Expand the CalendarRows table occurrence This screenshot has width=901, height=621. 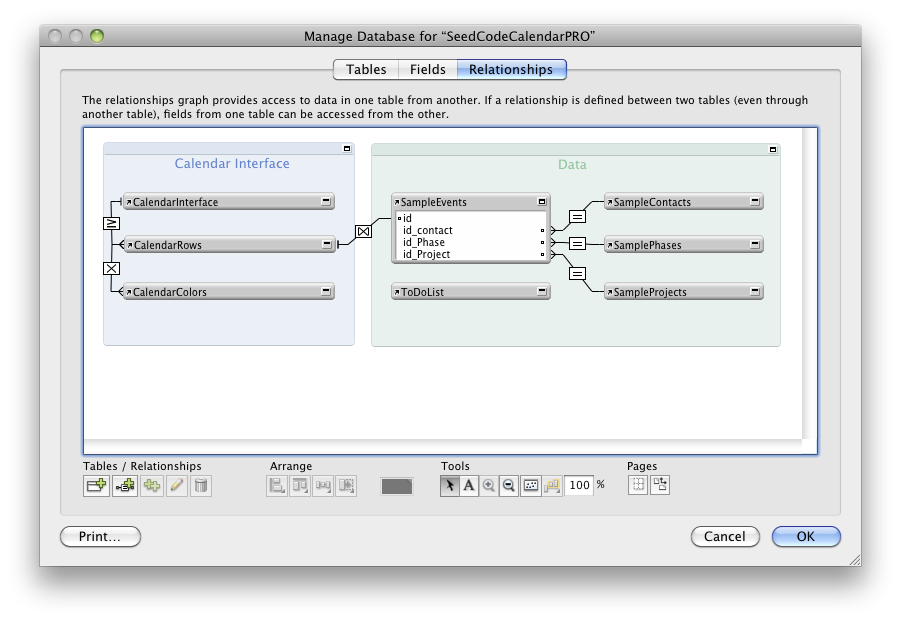coord(326,244)
